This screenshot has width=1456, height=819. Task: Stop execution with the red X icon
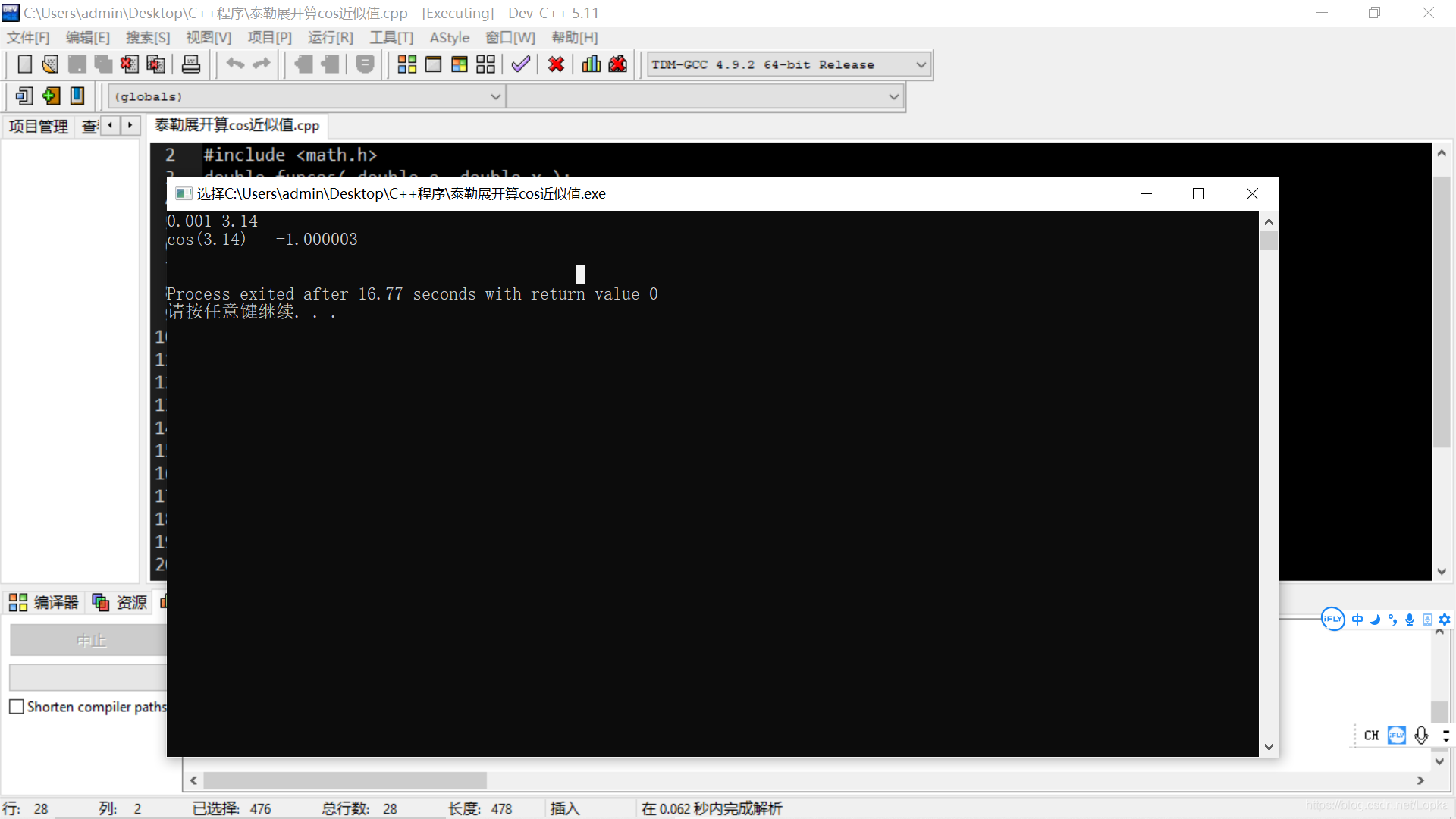click(x=556, y=64)
